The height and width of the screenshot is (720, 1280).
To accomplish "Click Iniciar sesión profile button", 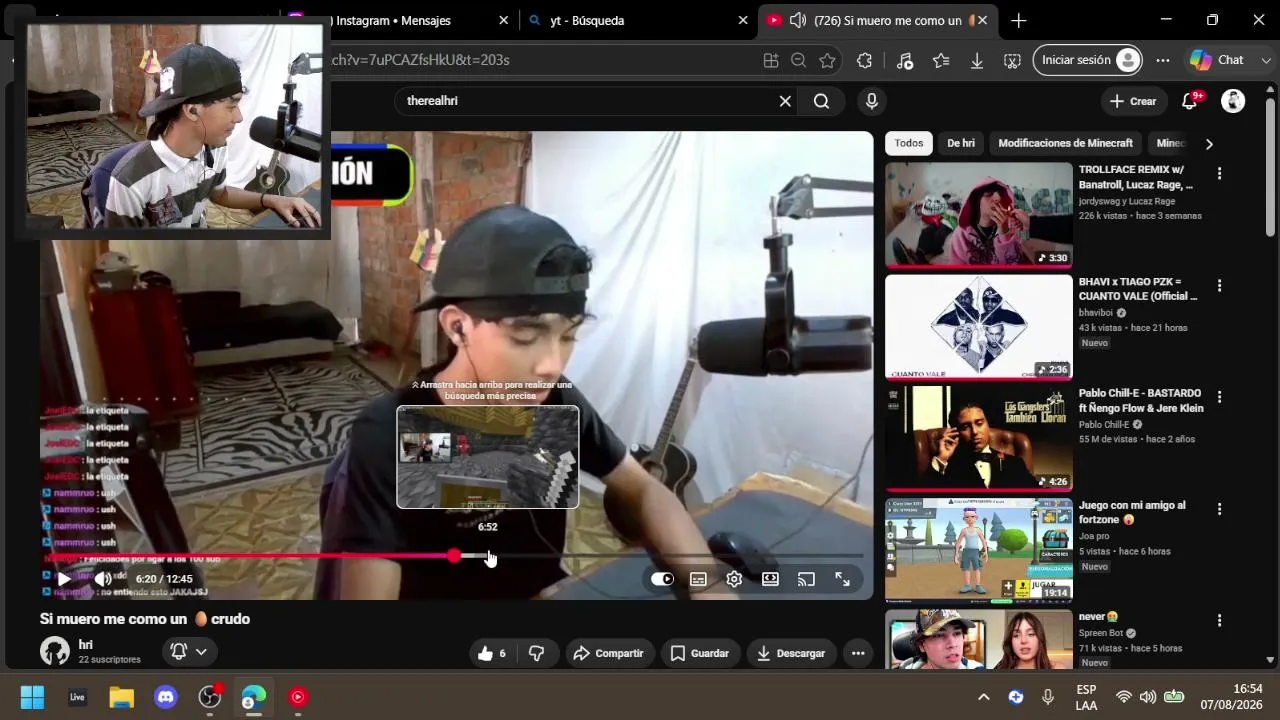I will click(x=1088, y=60).
